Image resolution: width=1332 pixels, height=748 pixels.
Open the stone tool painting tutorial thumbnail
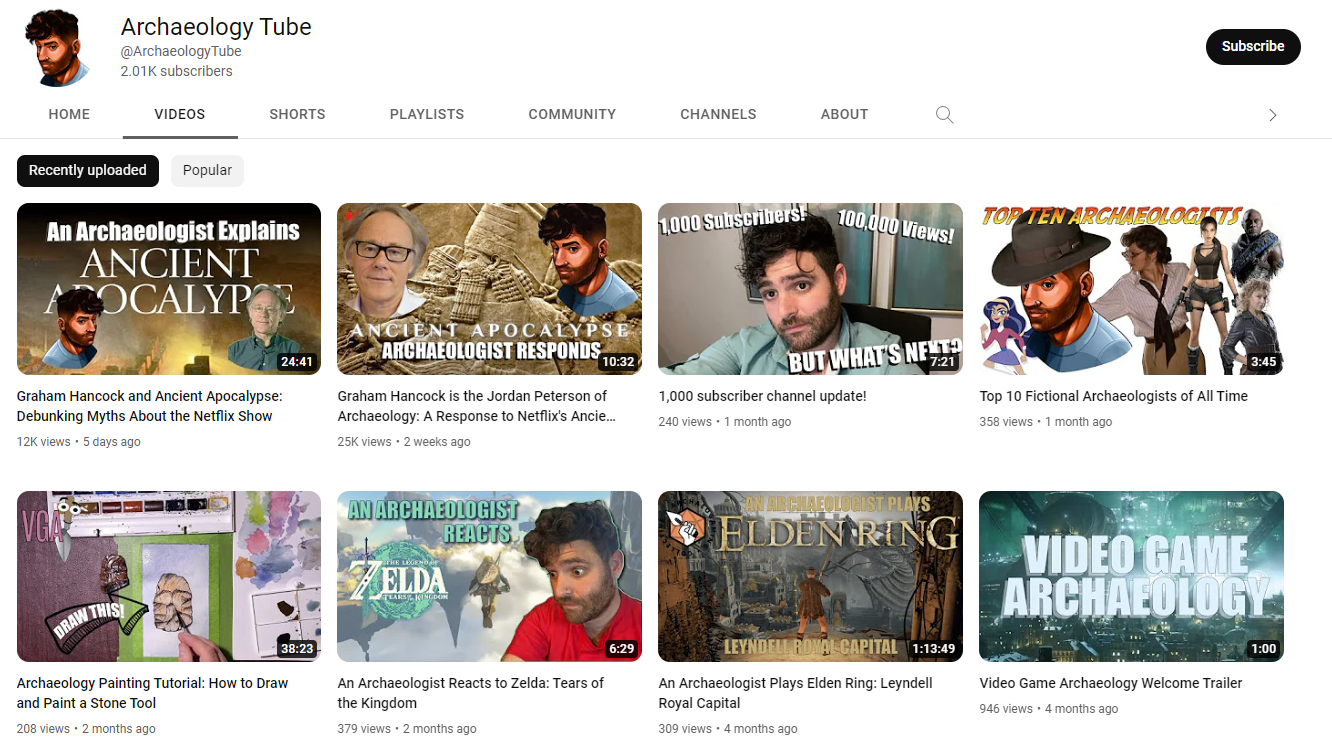(169, 576)
